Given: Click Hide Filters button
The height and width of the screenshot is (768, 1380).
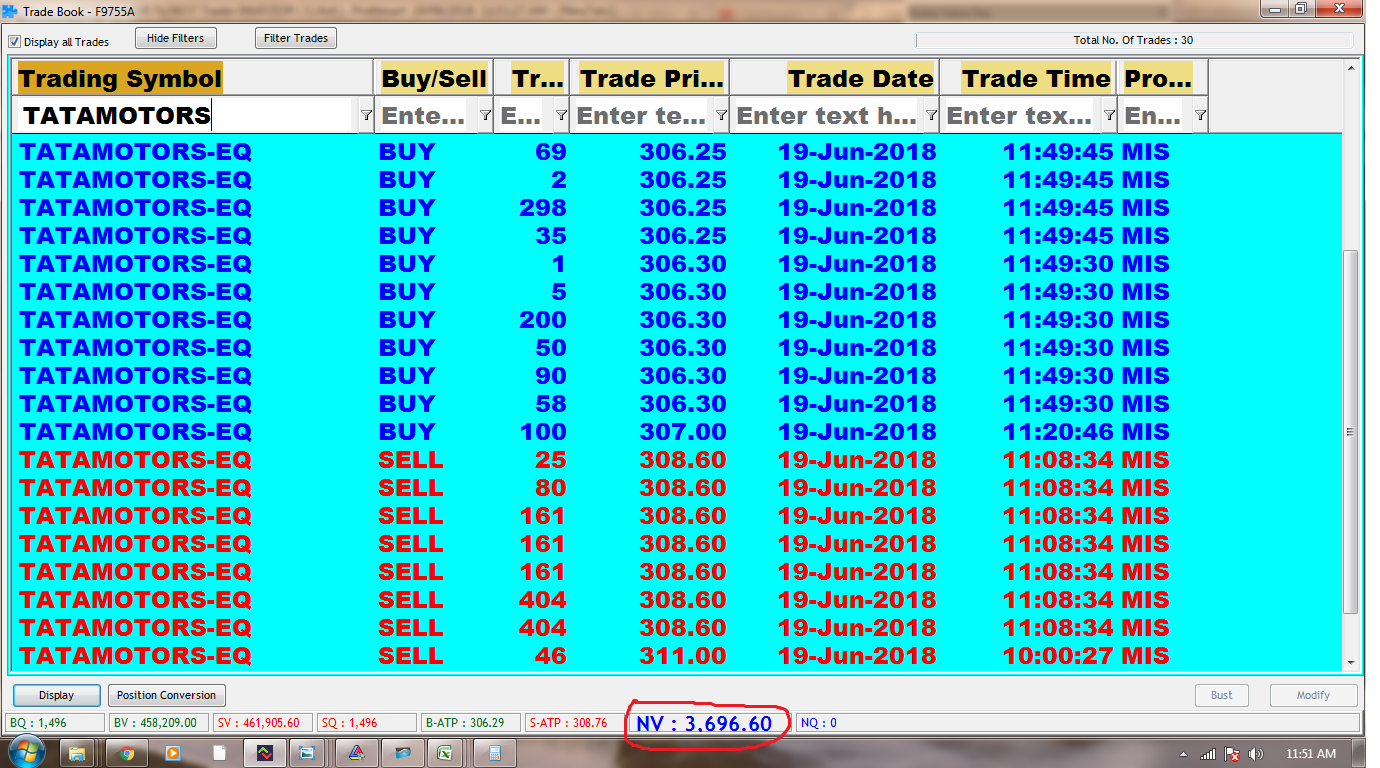Looking at the screenshot, I should [x=175, y=38].
